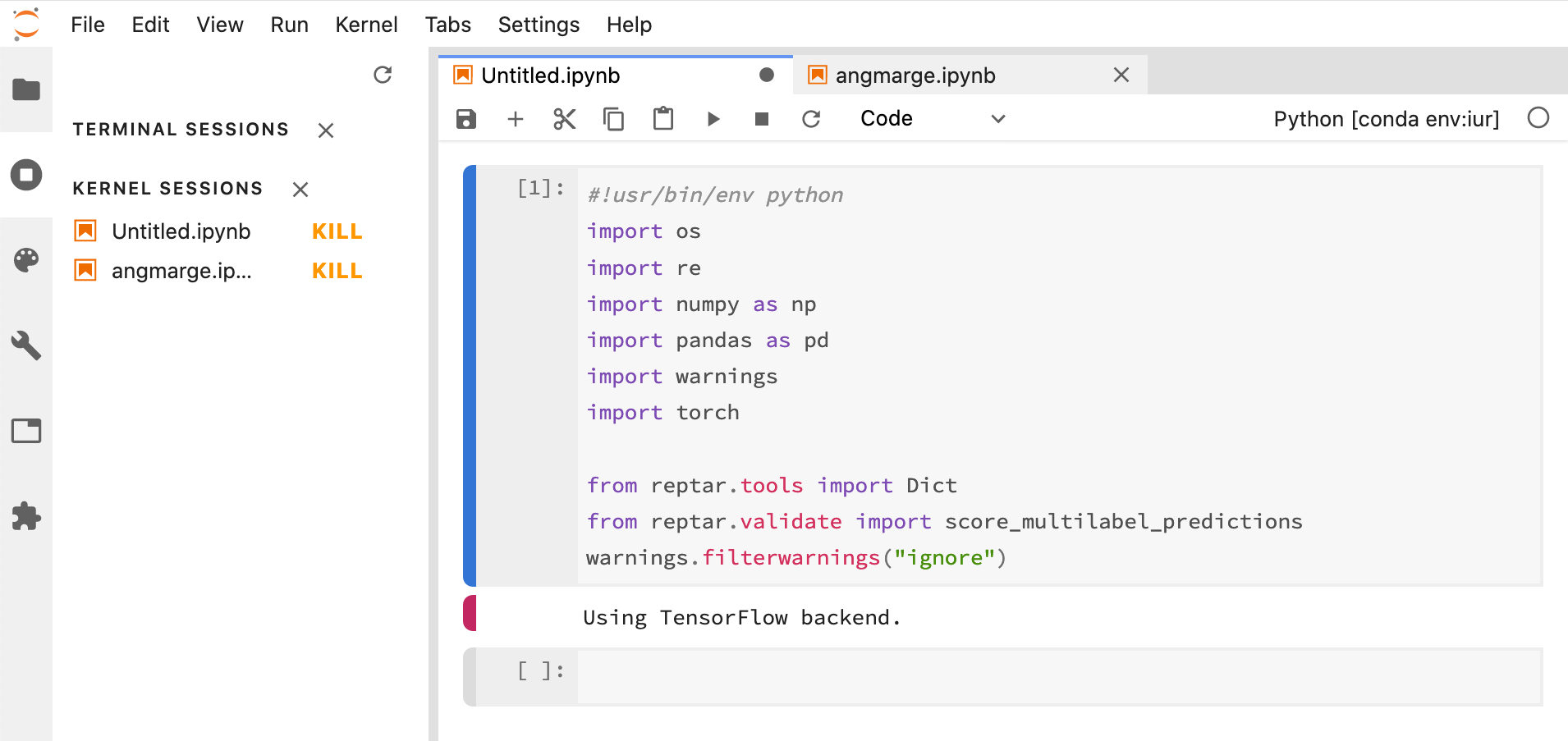Viewport: 1568px width, 741px height.
Task: Click the kernel status circle indicator
Action: coord(1538,118)
